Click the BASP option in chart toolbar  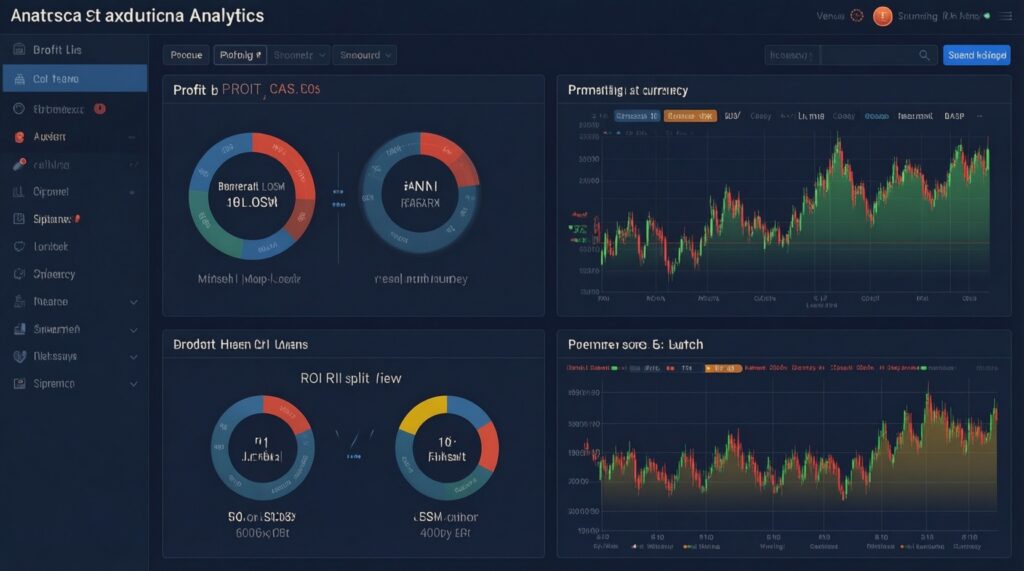click(953, 116)
